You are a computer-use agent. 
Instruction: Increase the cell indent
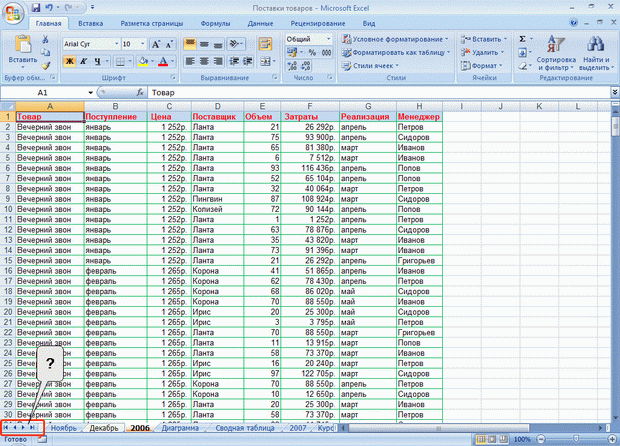248,61
